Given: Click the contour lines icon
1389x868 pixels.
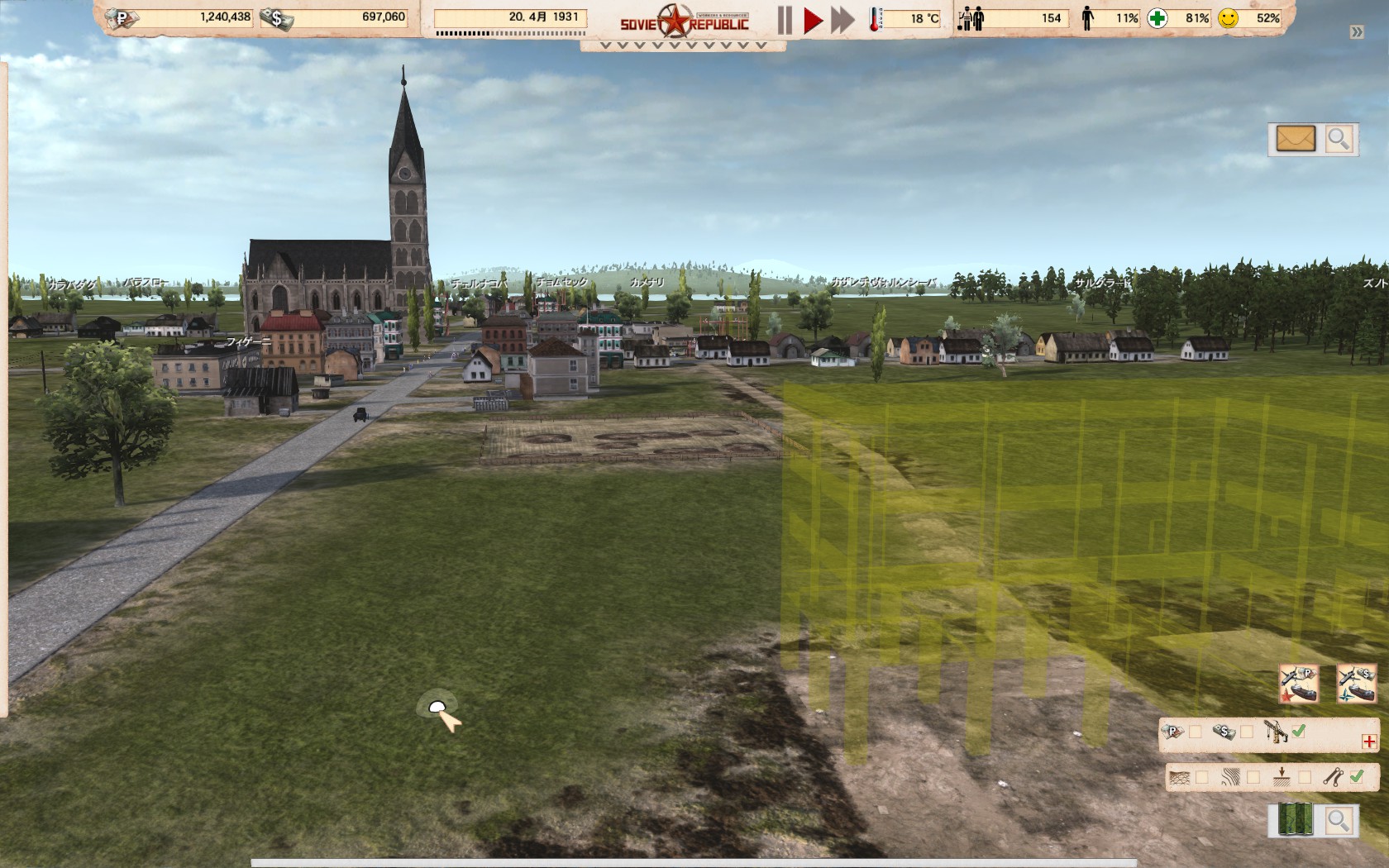Looking at the screenshot, I should [x=1231, y=778].
